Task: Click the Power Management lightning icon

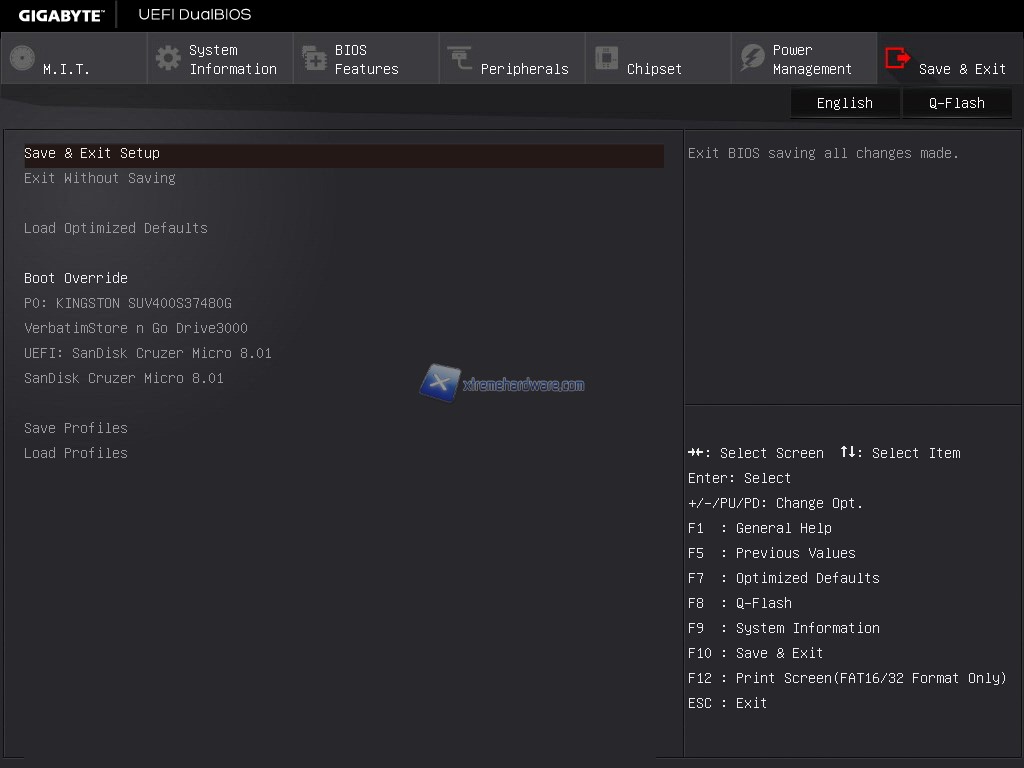Action: click(752, 58)
